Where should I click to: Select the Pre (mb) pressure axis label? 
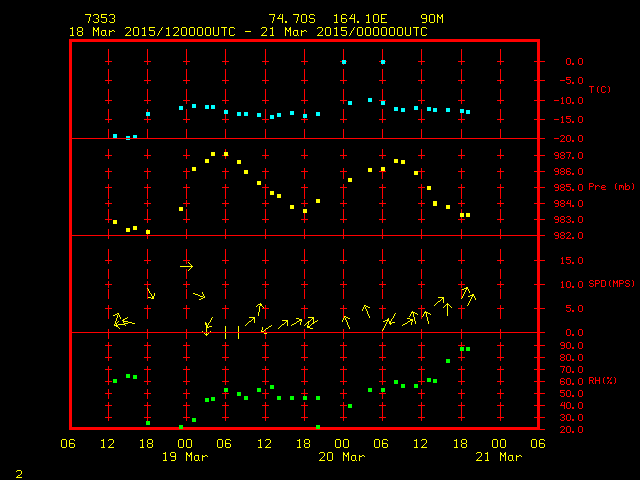tap(611, 187)
